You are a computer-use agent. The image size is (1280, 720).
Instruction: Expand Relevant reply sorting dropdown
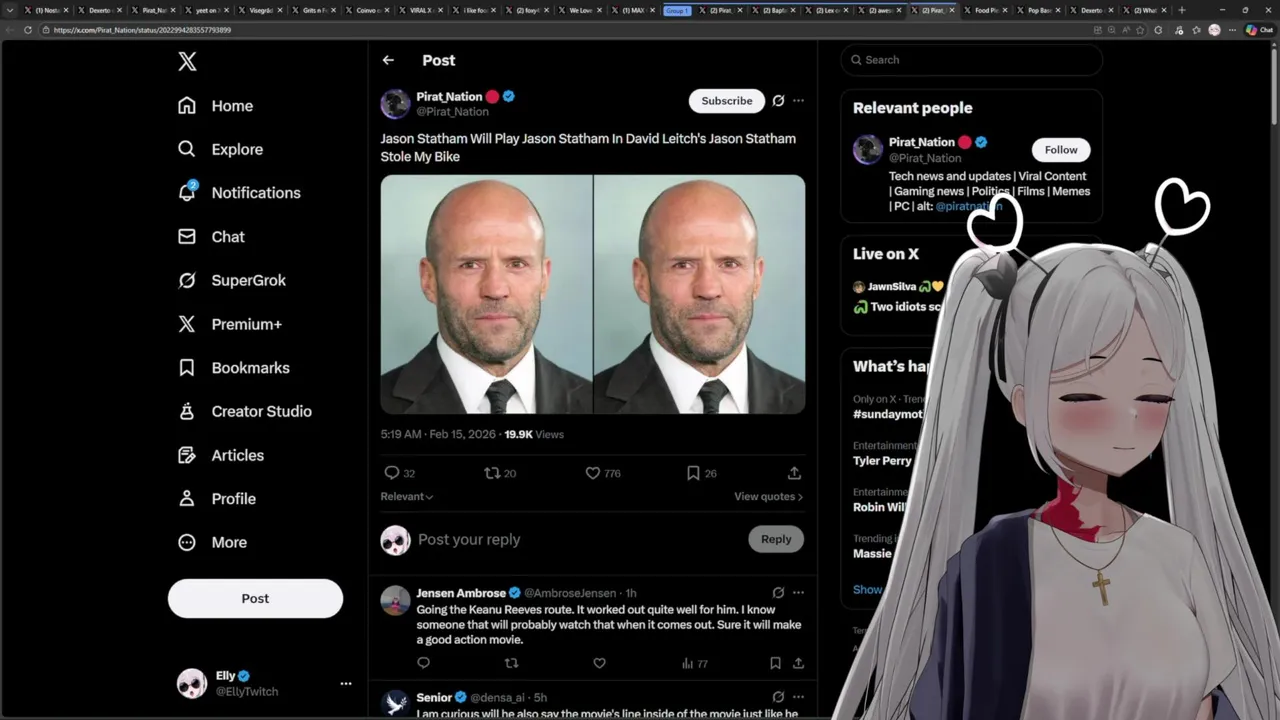tap(406, 497)
